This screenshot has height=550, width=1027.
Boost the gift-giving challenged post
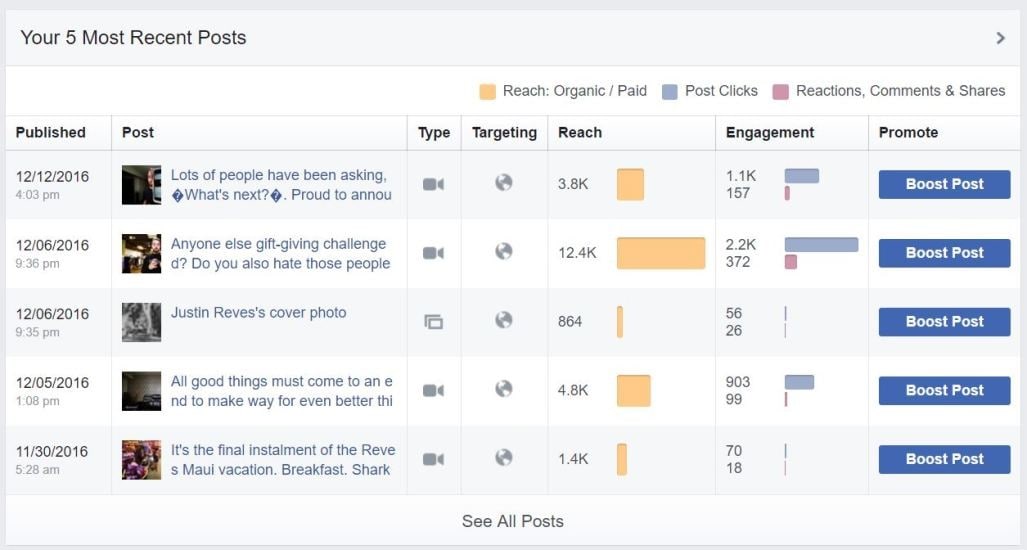944,253
